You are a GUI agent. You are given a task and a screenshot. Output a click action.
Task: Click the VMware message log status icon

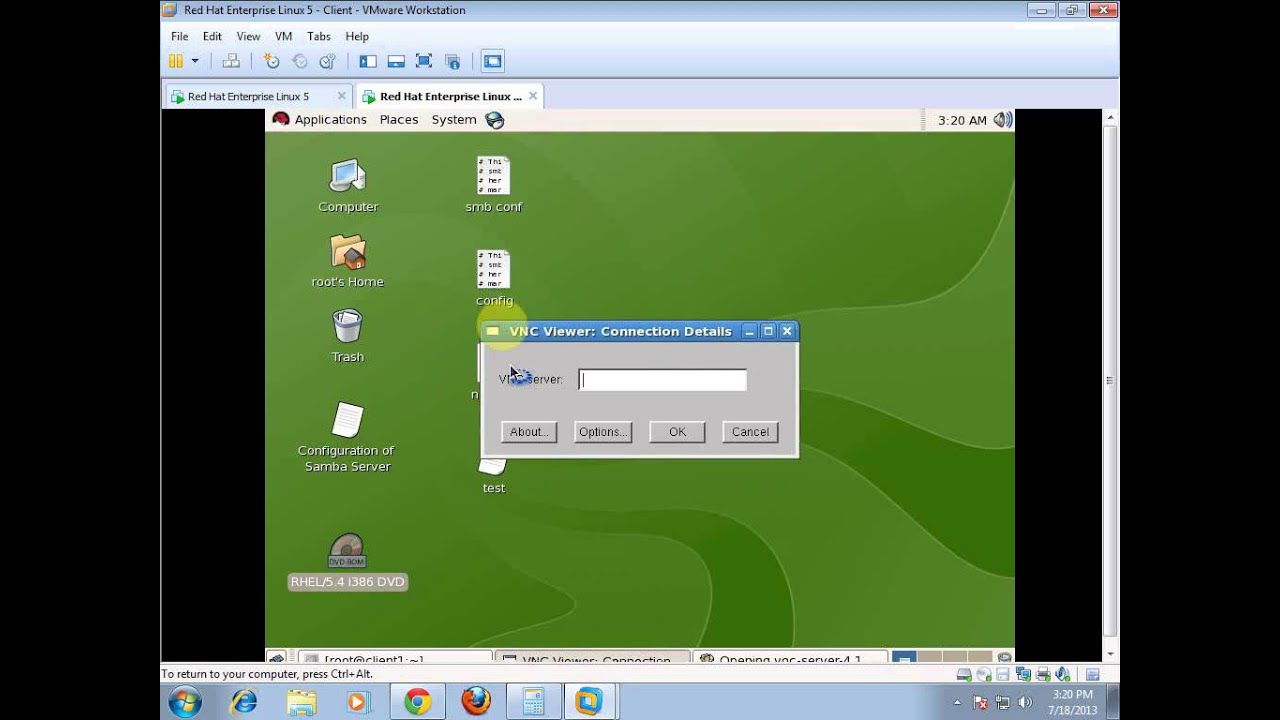[x=1092, y=675]
